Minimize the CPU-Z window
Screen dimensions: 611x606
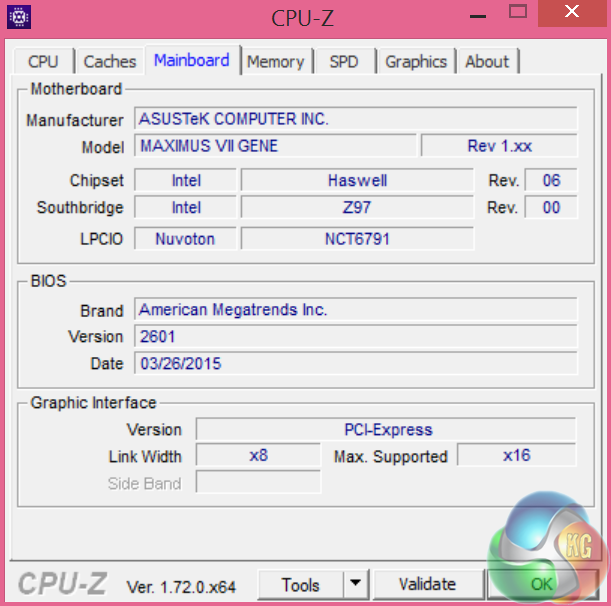point(478,14)
